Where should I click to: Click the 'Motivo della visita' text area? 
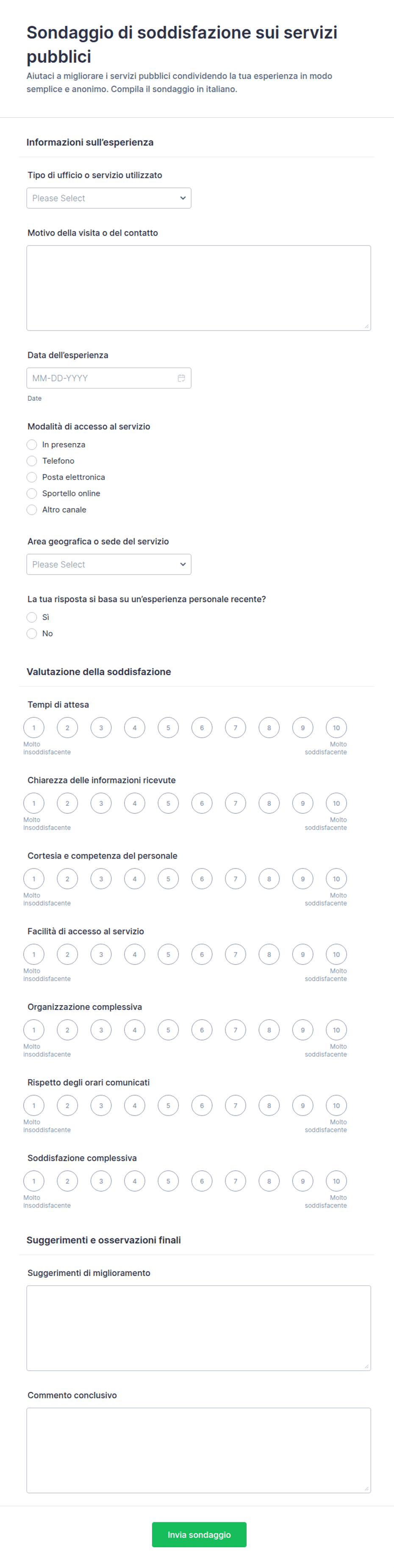click(199, 288)
